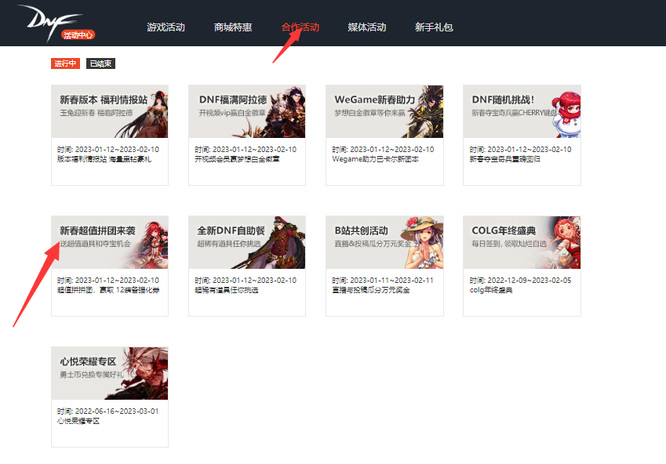Viewport: 666px width, 464px height.
Task: Click 超值拼团拼，赢取12强化券 description link
Action: 106,289
